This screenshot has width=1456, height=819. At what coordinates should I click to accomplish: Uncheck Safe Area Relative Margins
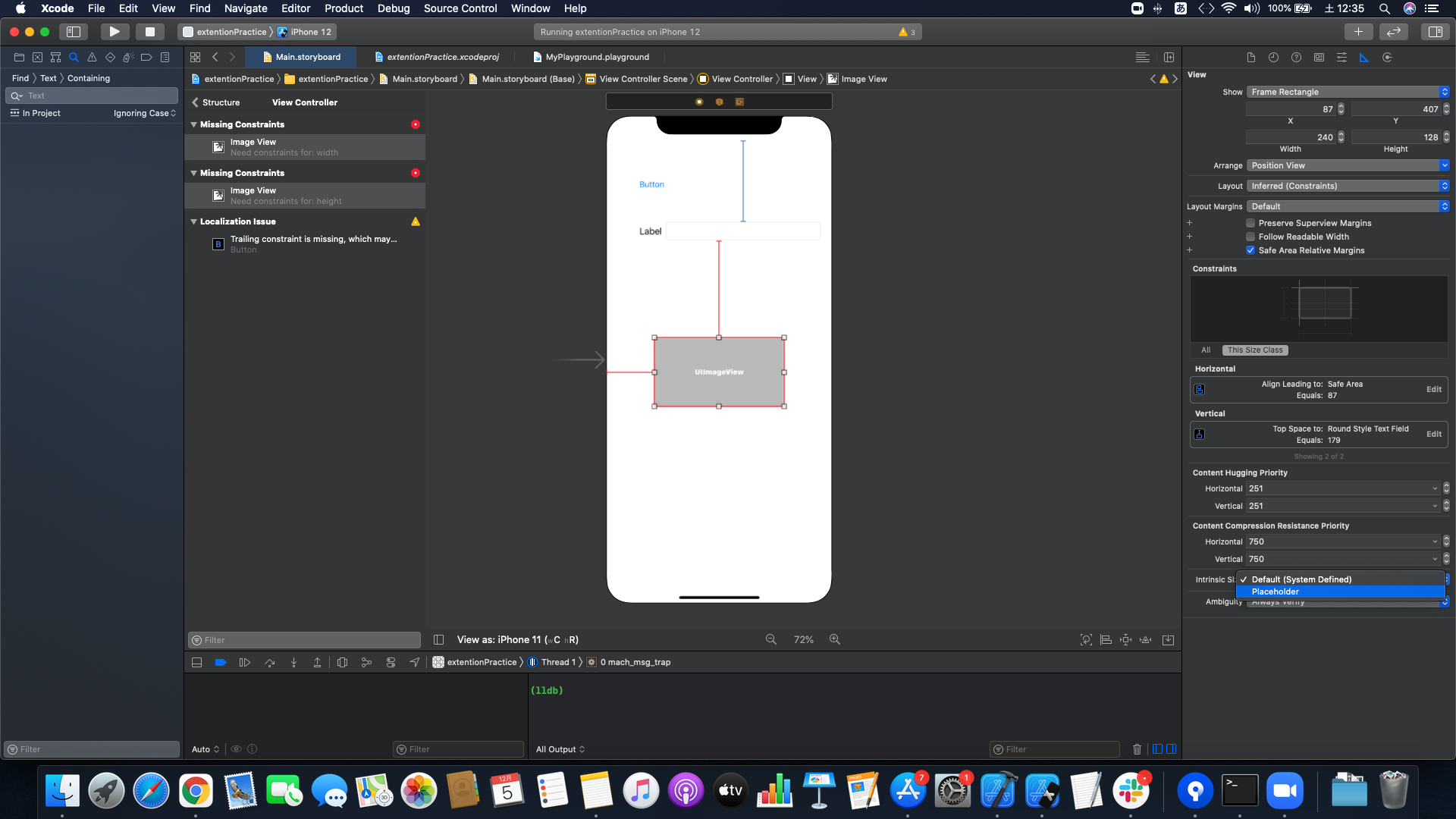(x=1250, y=250)
